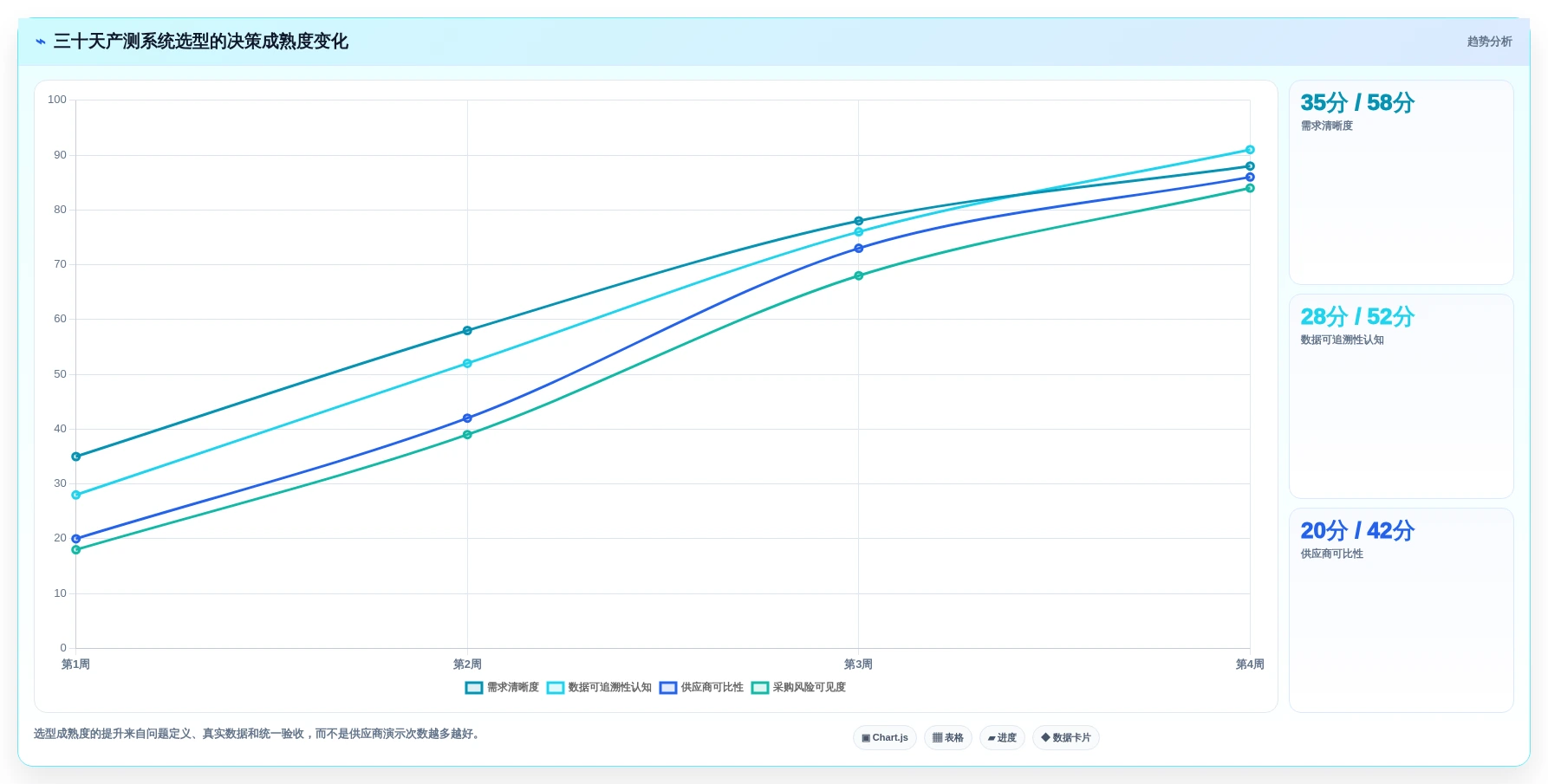Toggle the 需求清晰度 legend series
The height and width of the screenshot is (784, 1548).
point(502,688)
